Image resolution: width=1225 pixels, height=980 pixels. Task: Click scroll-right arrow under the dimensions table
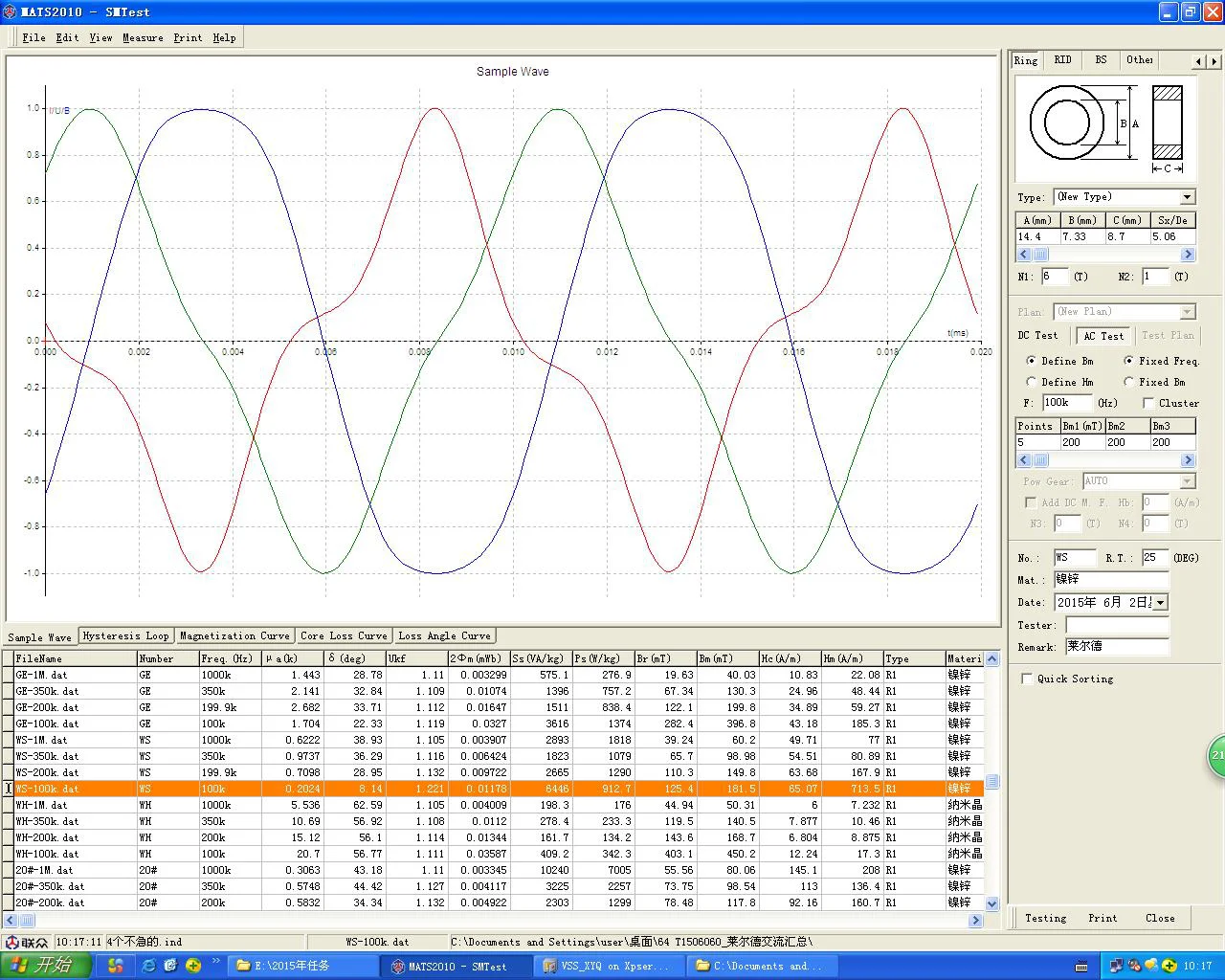(x=1188, y=255)
